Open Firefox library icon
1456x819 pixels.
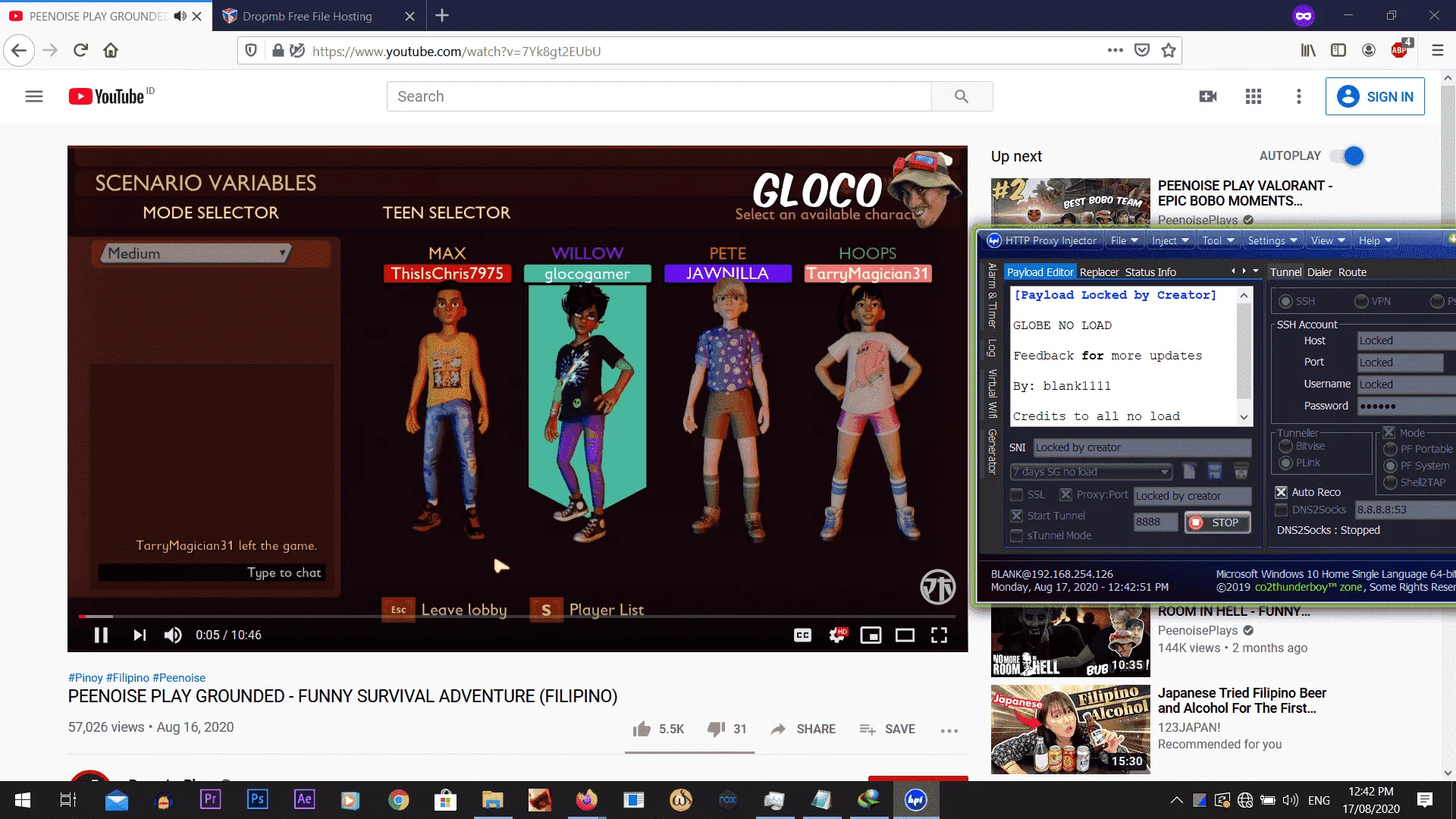tap(1308, 51)
